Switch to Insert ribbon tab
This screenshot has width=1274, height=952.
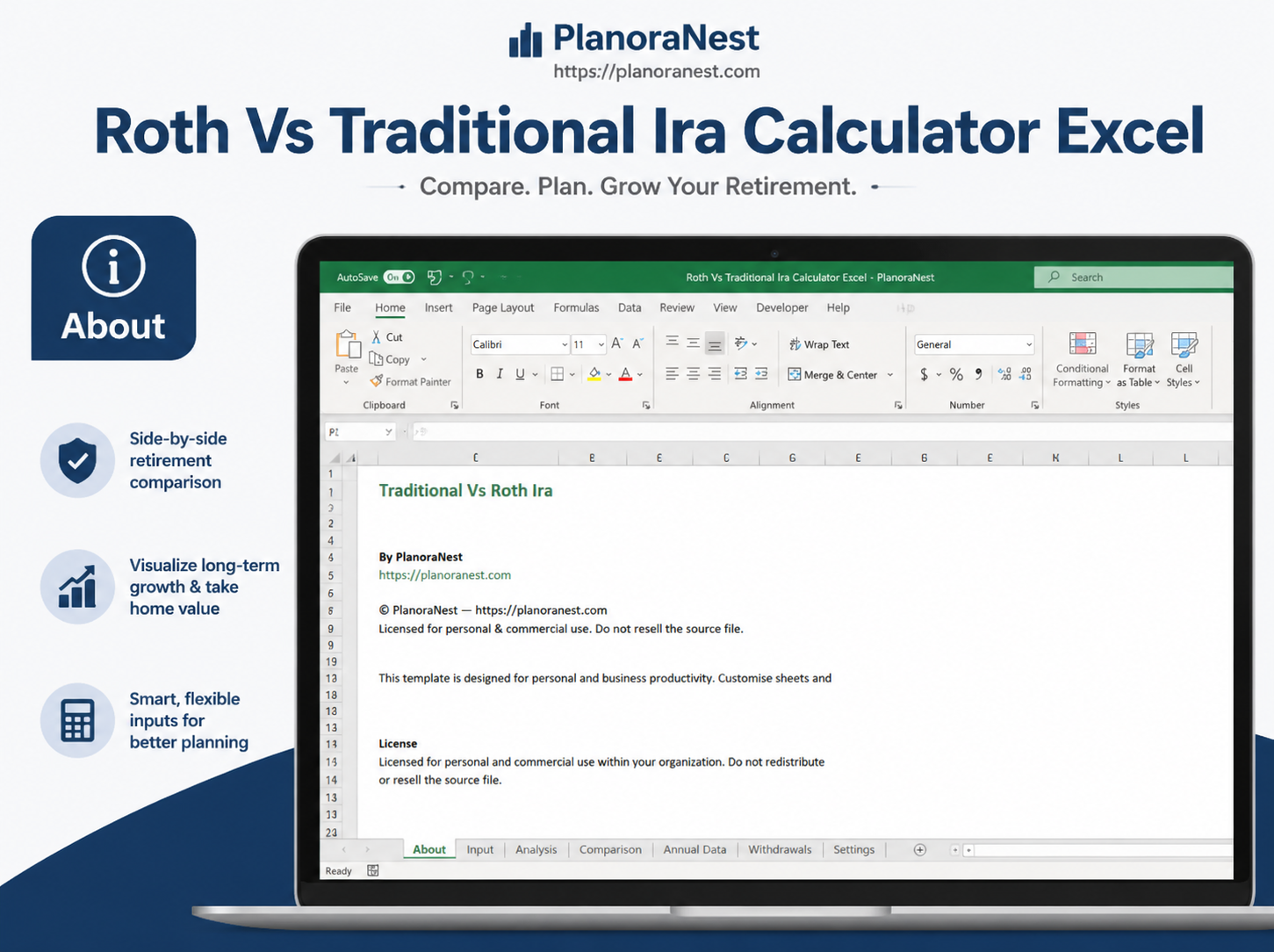(439, 307)
